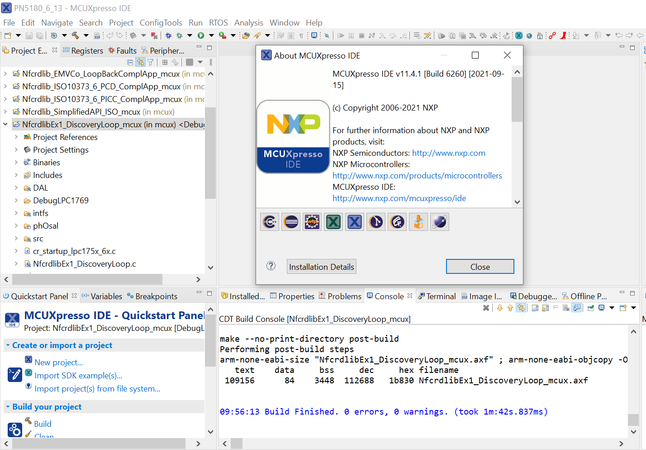Viewport: 646px width, 450px height.
Task: Select the Project Settings node
Action: pos(61,150)
